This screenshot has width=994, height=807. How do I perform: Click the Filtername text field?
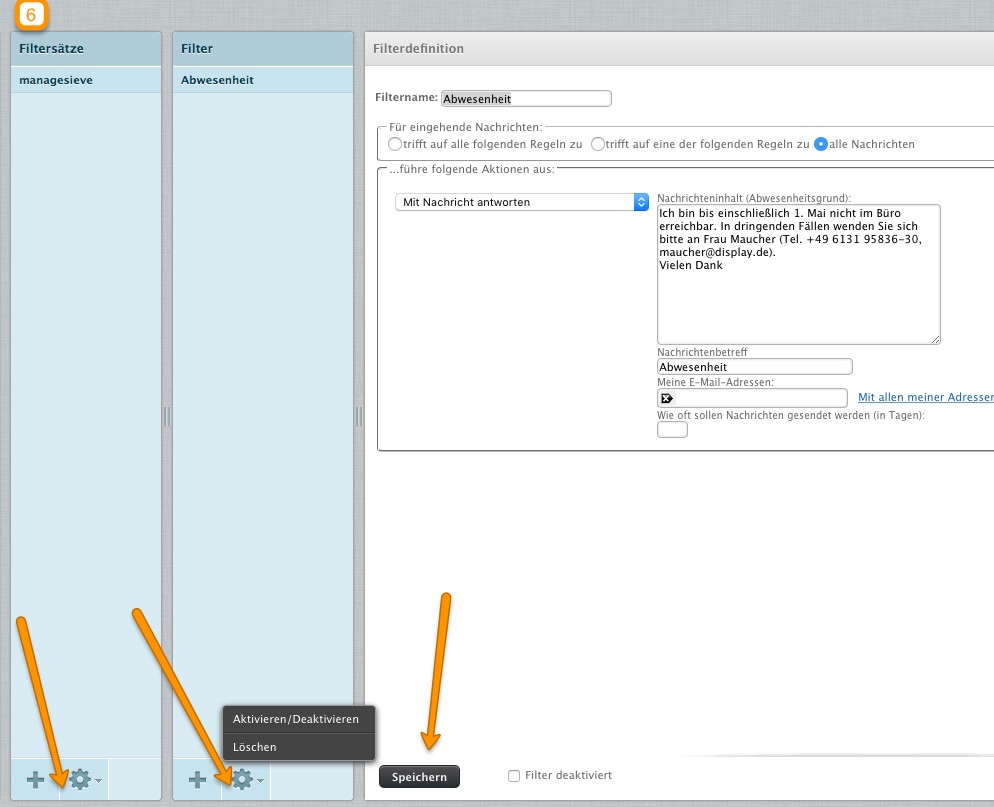525,99
